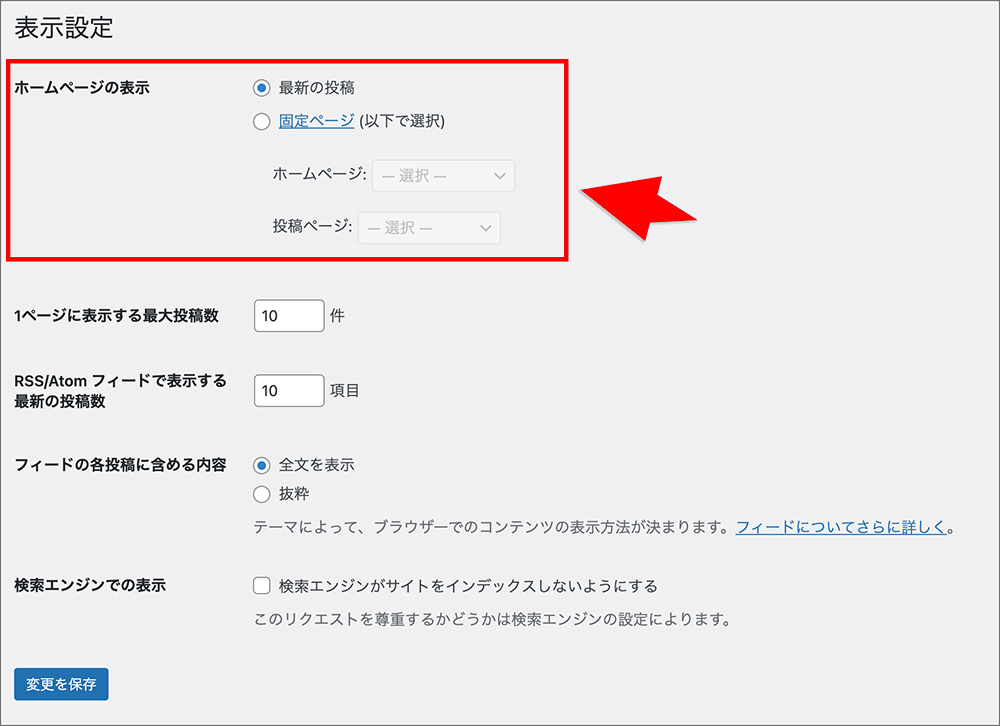Click the 検索エンジンでの表示 label
This screenshot has width=1000, height=726.
point(90,585)
